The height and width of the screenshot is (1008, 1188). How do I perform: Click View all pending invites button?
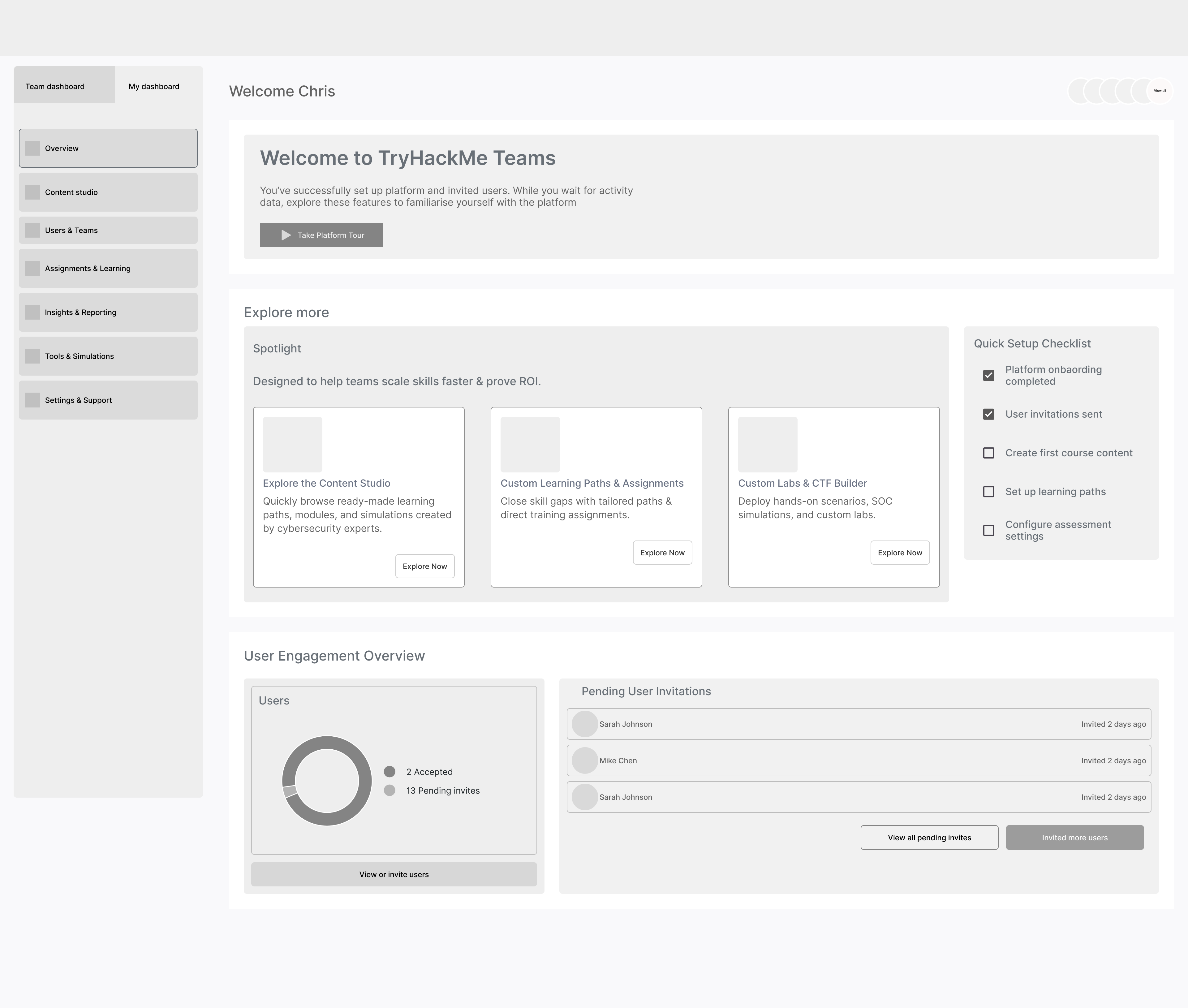point(929,838)
